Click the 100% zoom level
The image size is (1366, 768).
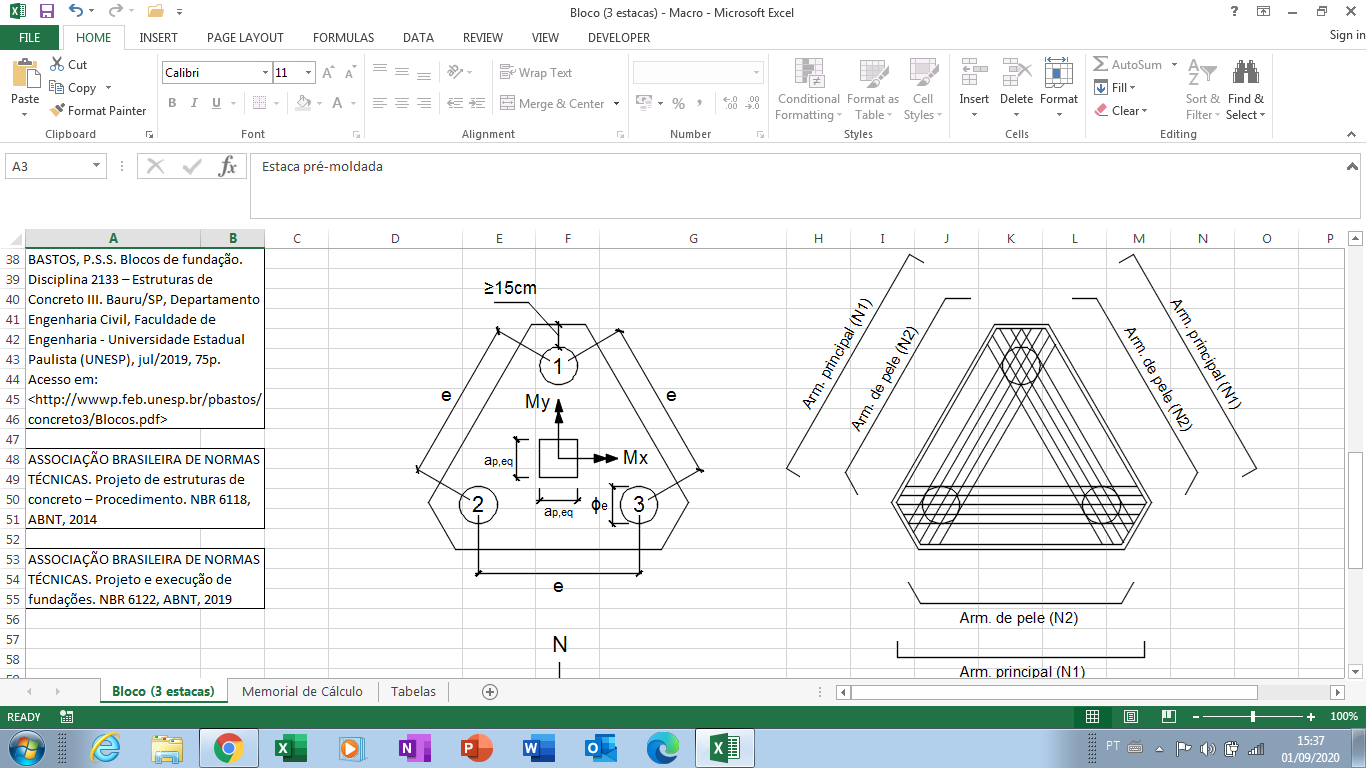click(x=1345, y=717)
